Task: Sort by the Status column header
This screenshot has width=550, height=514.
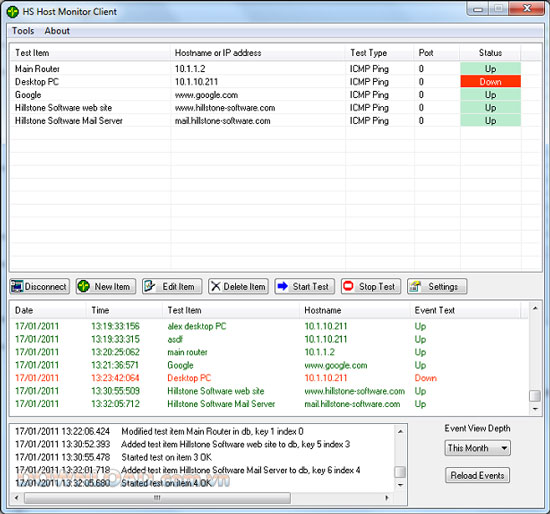Action: [490, 53]
